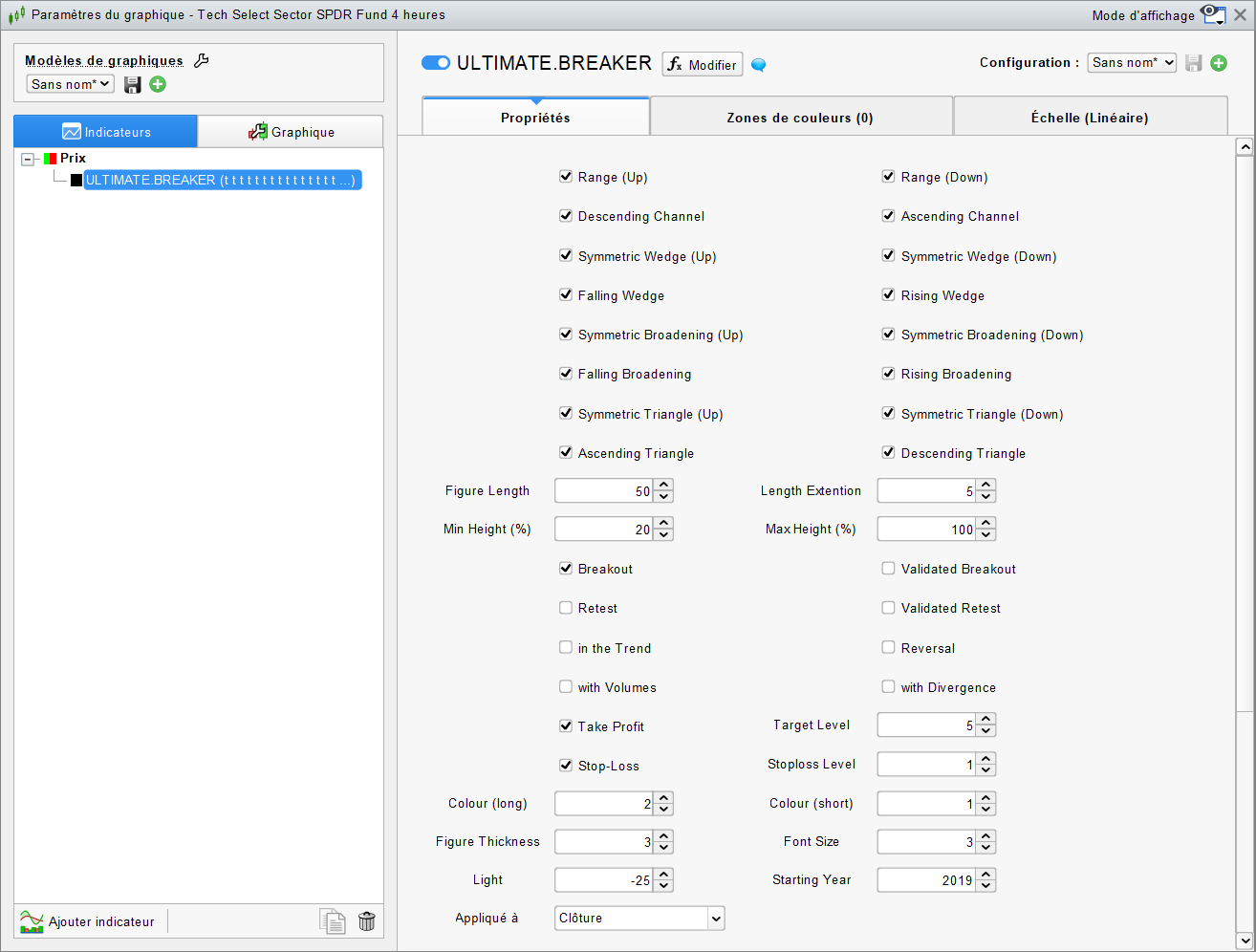Enable Validated Breakout checkbox
1256x952 pixels.
[x=888, y=568]
